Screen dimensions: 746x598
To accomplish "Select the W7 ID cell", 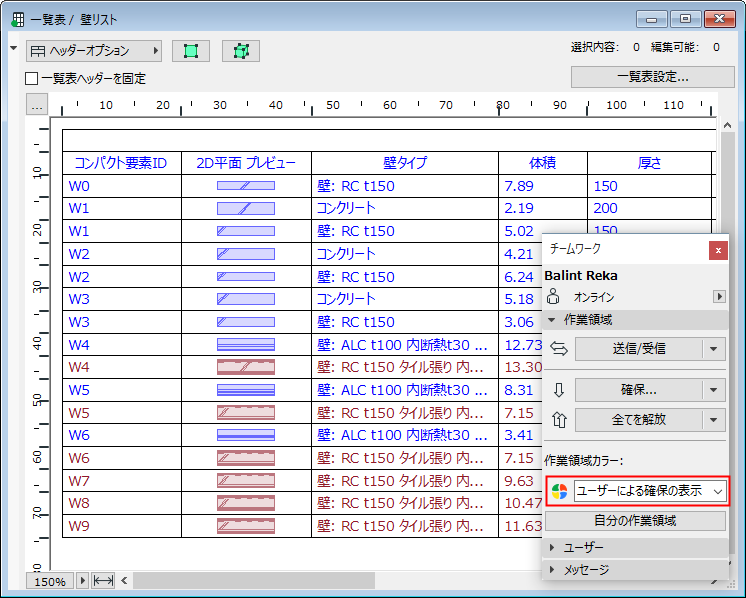I will (122, 480).
